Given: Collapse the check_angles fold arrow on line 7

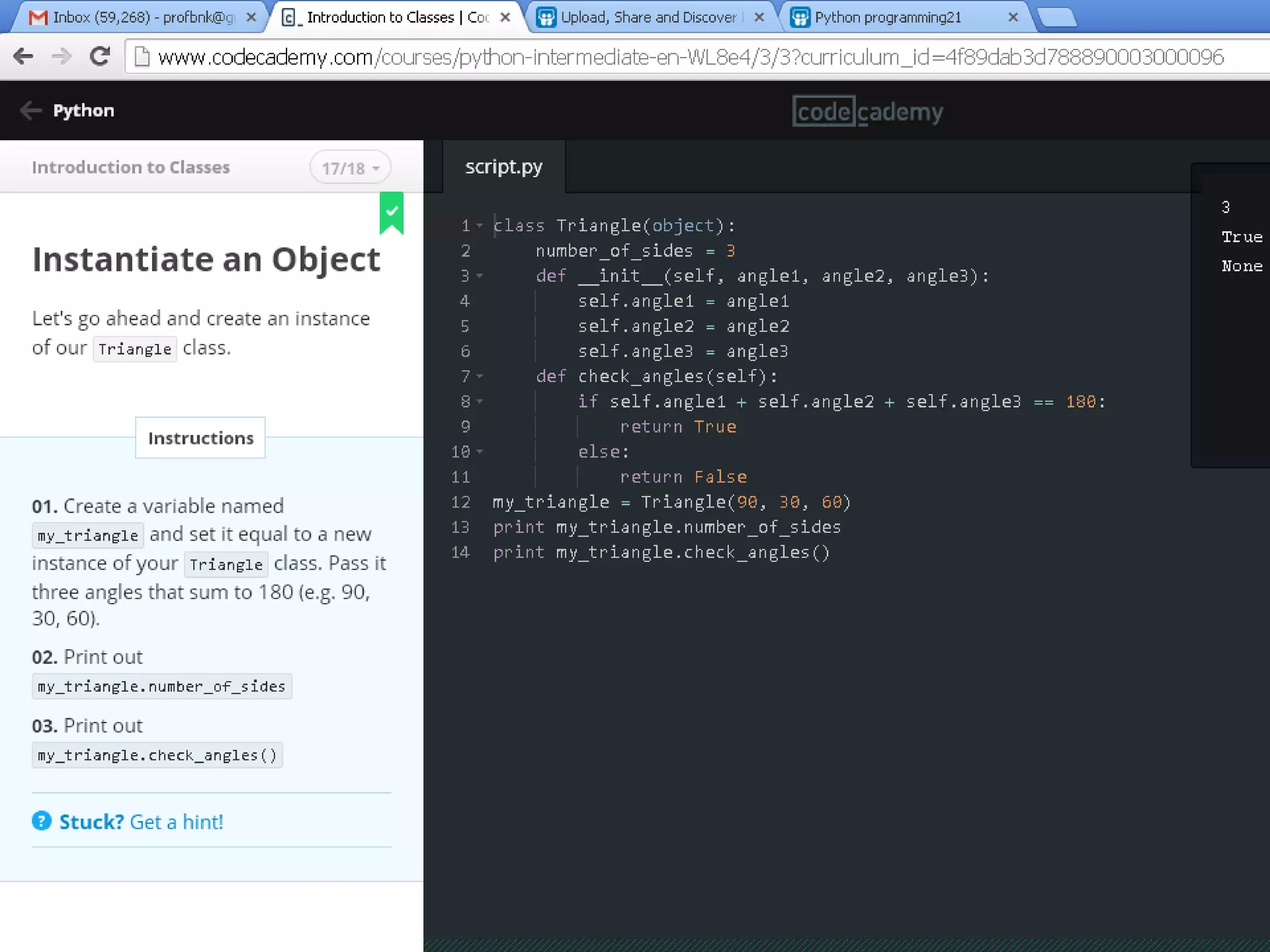Looking at the screenshot, I should (x=479, y=376).
